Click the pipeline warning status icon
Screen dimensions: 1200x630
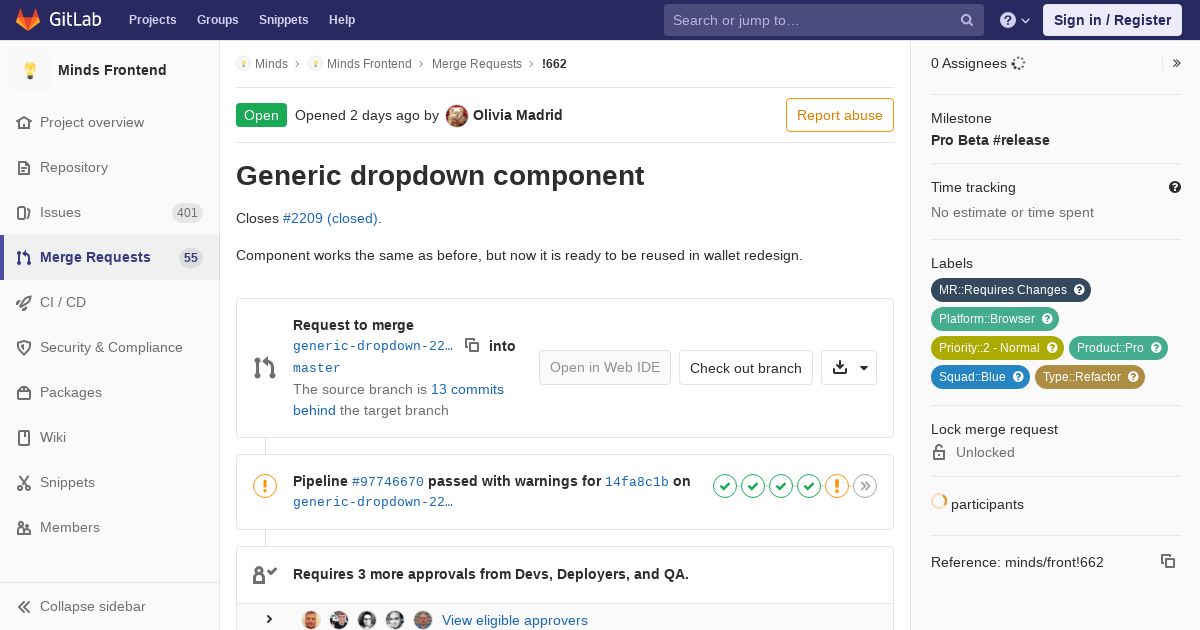click(x=264, y=486)
